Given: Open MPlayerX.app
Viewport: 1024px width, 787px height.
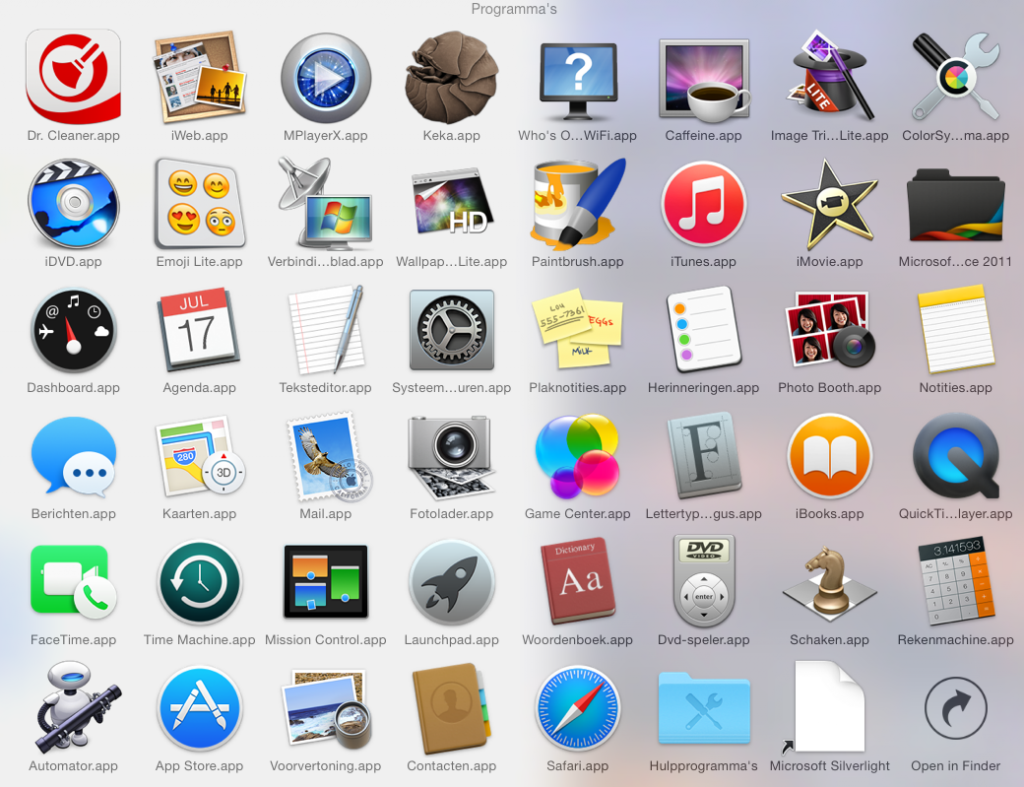Looking at the screenshot, I should 325,78.
